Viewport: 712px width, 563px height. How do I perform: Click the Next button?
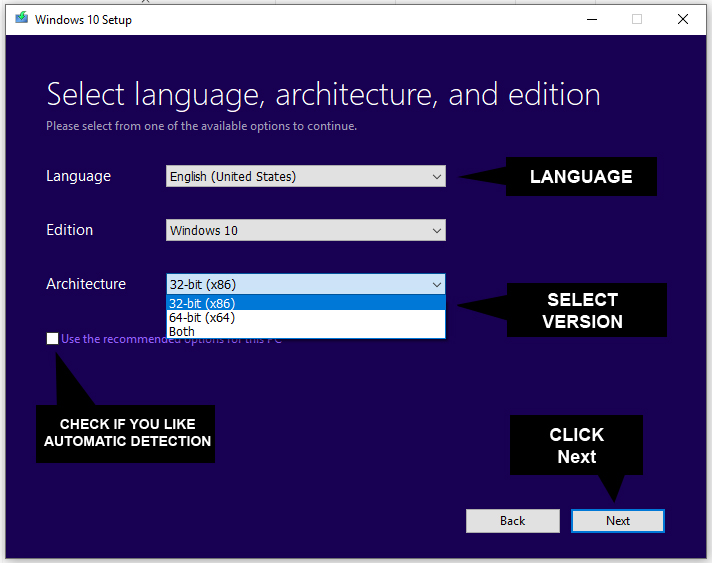coord(618,521)
